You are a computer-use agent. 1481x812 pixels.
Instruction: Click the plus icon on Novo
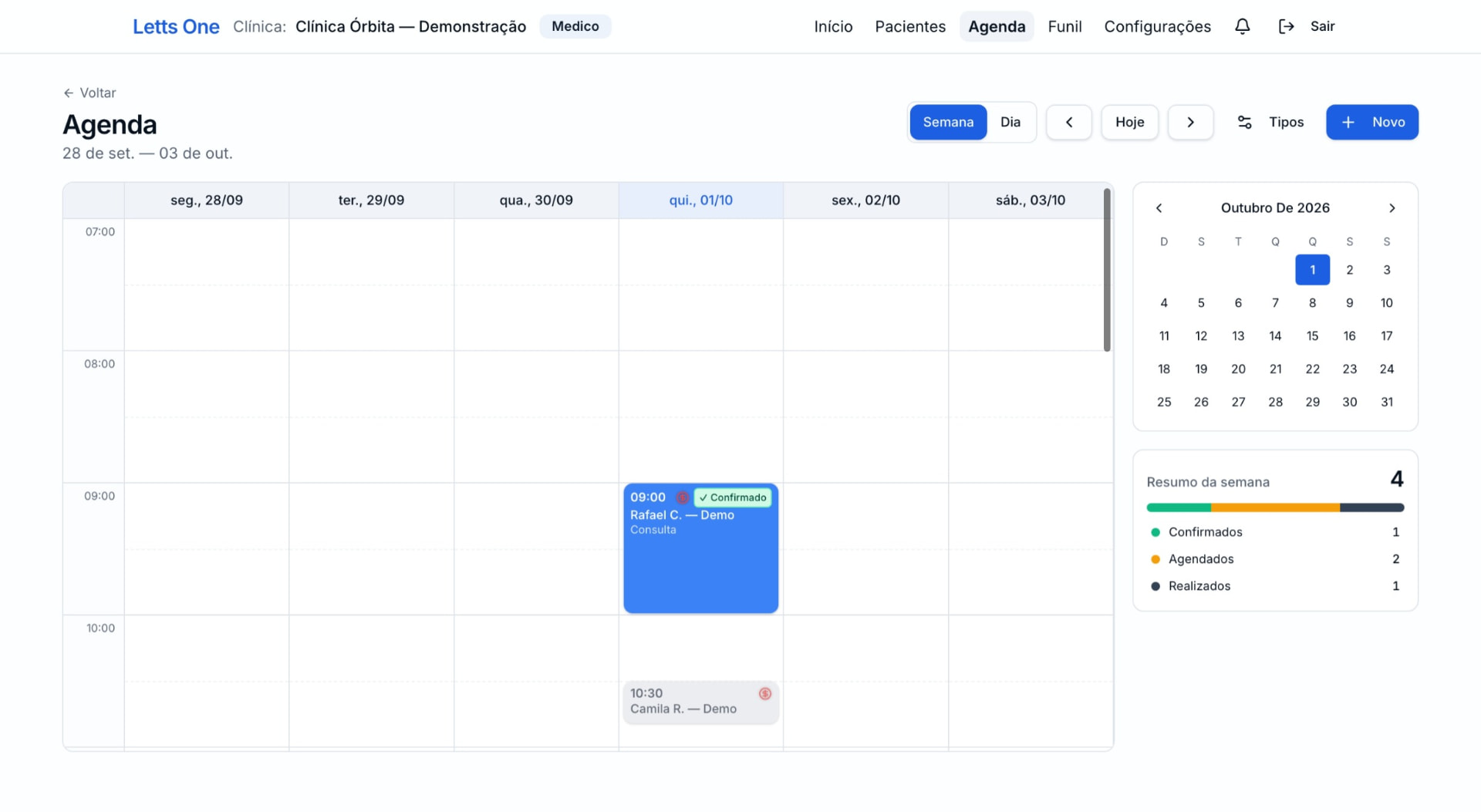(1348, 122)
